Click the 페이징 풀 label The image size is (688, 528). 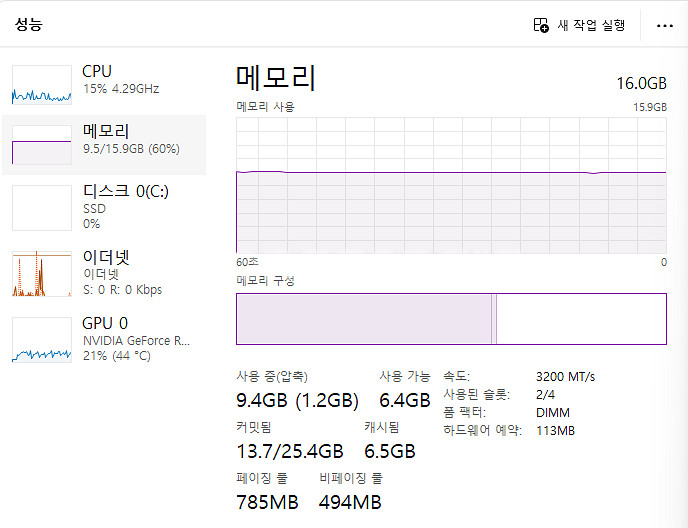[262, 478]
